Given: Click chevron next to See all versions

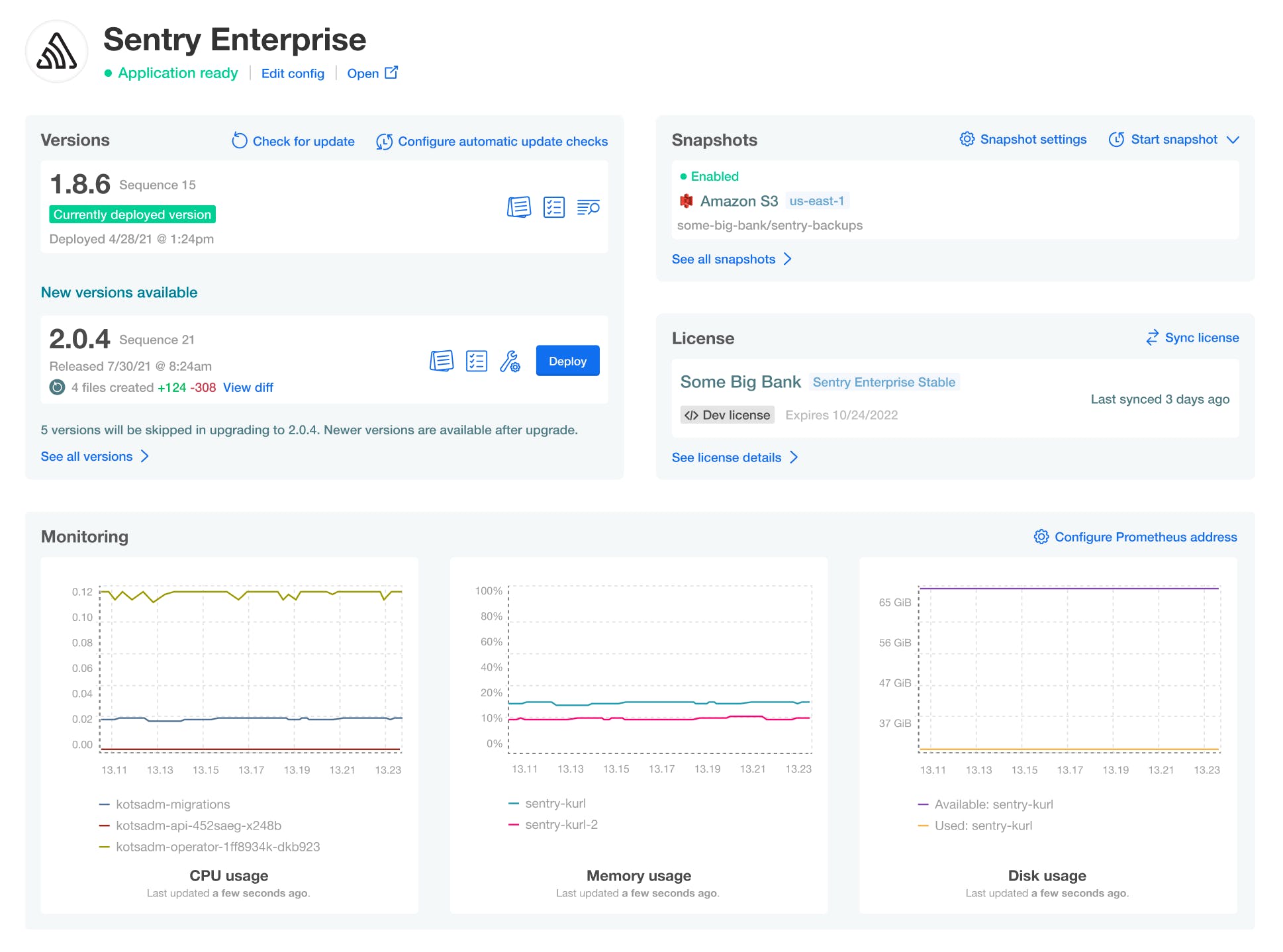Looking at the screenshot, I should (x=145, y=456).
